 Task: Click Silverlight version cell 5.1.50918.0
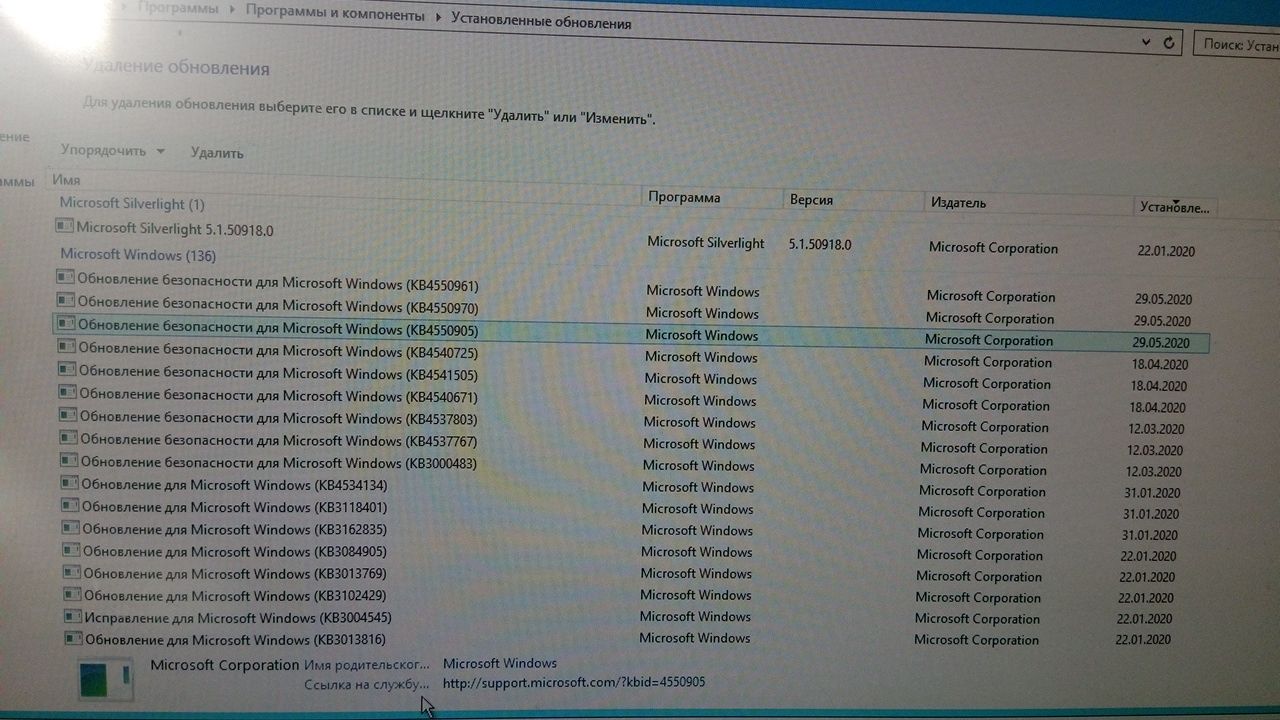tap(820, 243)
